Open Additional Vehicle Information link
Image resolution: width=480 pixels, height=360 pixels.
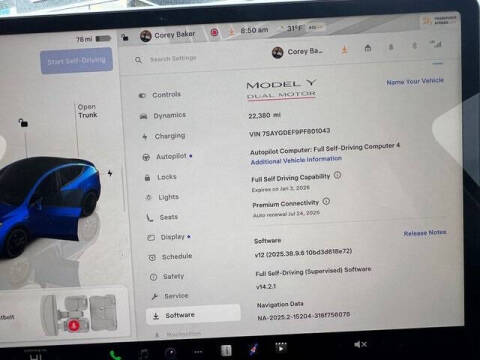tap(296, 160)
